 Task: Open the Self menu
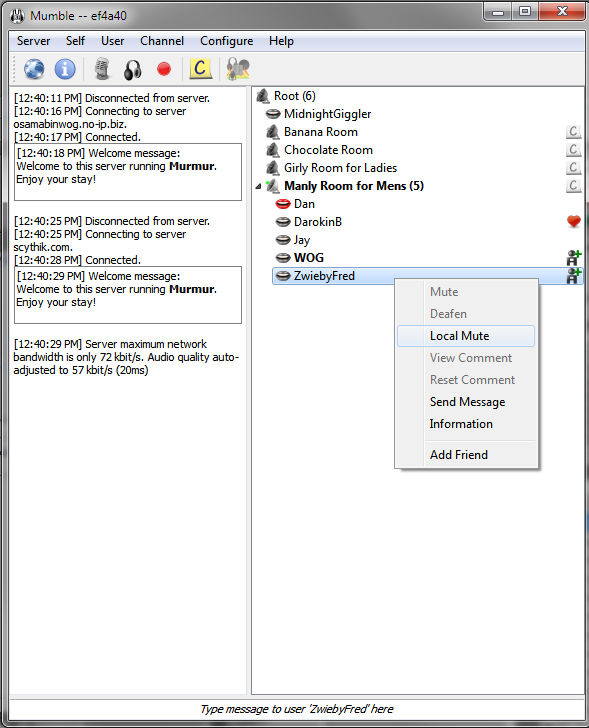[x=75, y=41]
